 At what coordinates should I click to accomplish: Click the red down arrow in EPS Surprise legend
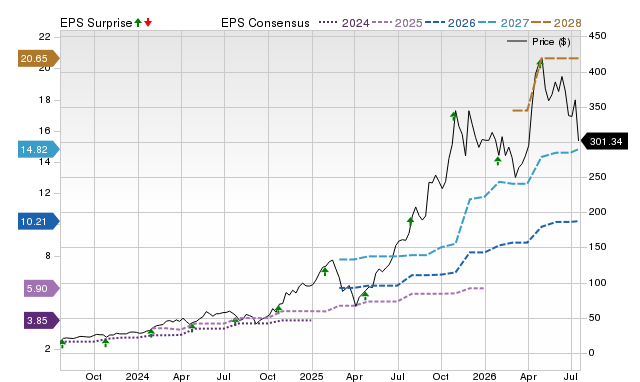[x=148, y=22]
